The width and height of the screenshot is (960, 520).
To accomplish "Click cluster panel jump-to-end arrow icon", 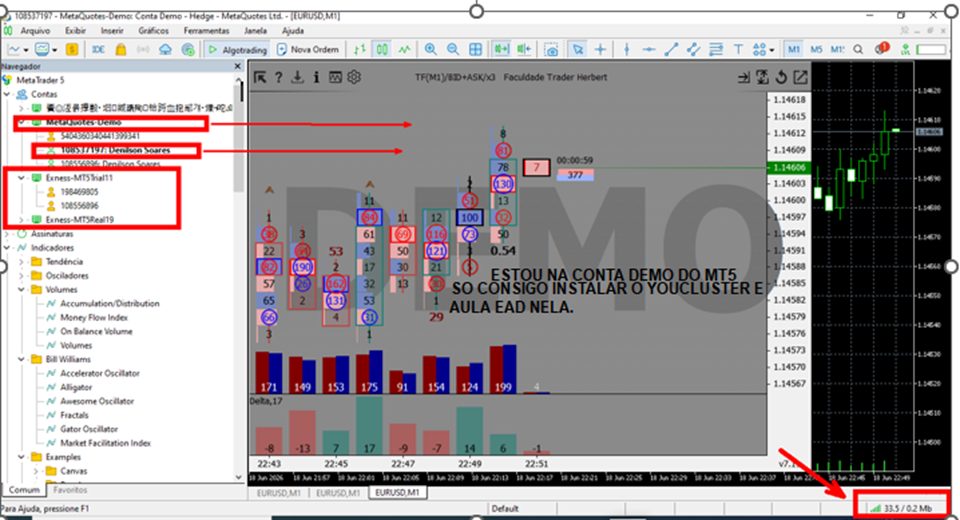I will click(x=743, y=77).
